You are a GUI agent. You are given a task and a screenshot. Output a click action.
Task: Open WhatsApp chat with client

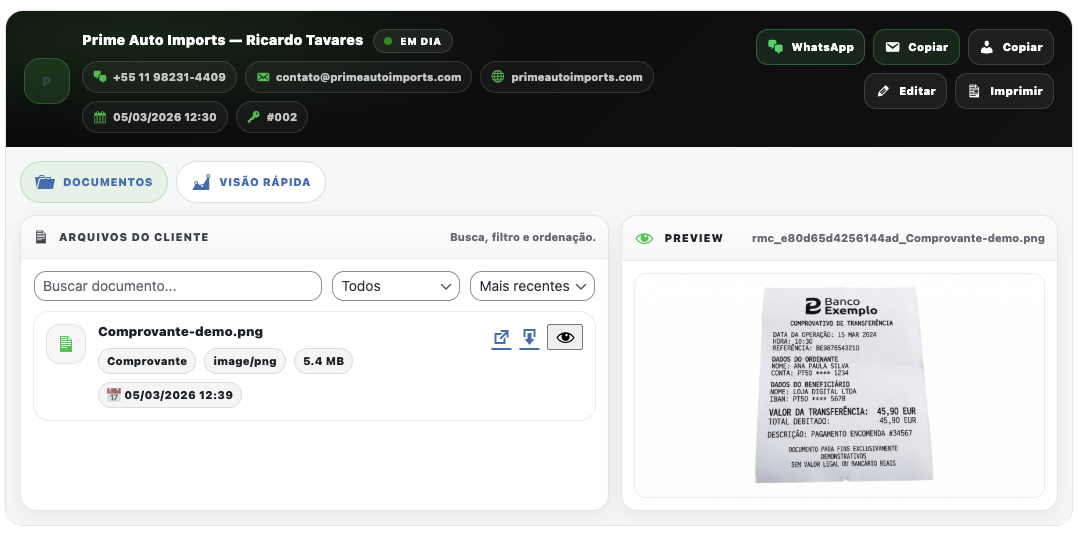810,47
